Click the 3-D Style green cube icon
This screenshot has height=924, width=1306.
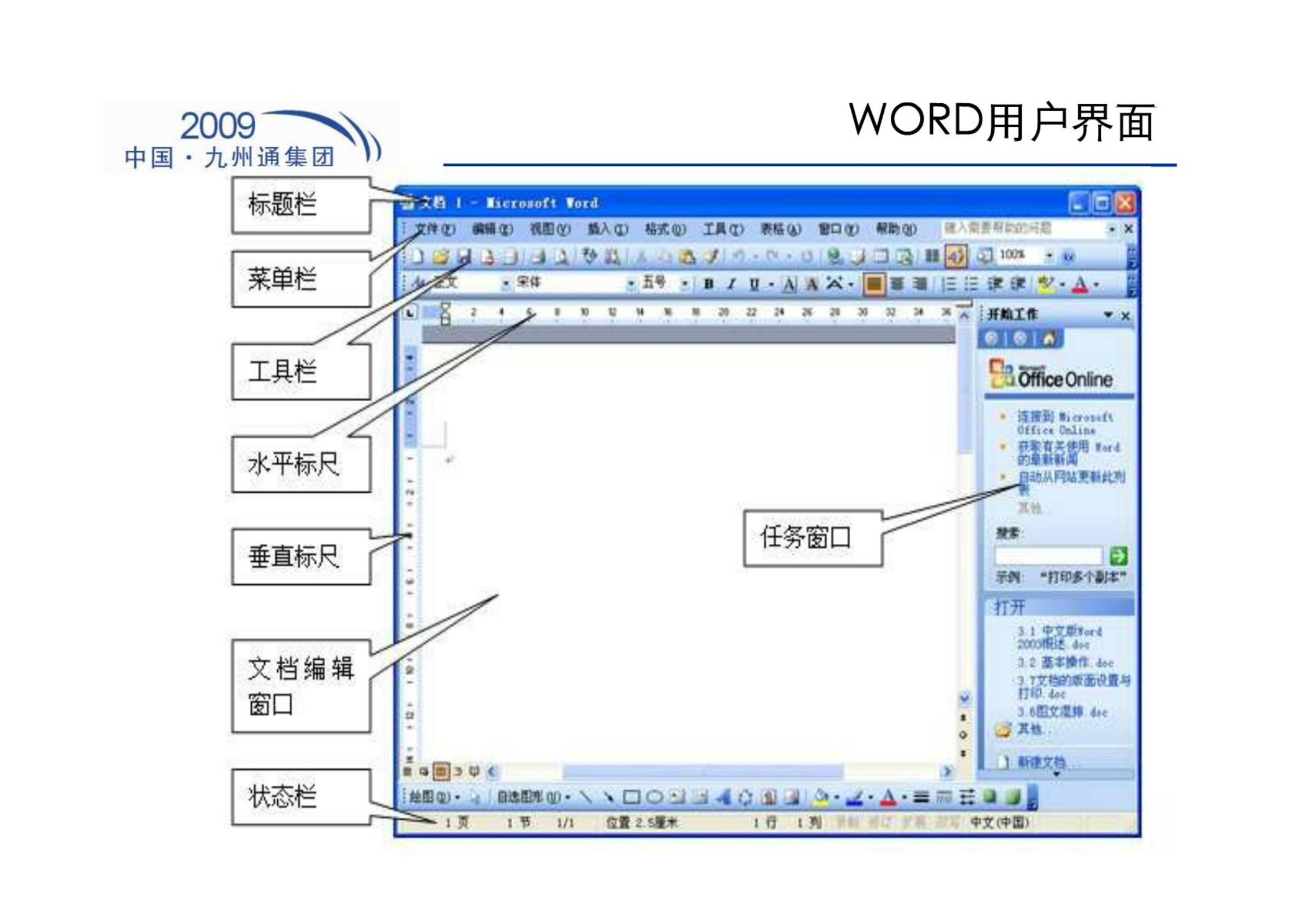[1012, 798]
